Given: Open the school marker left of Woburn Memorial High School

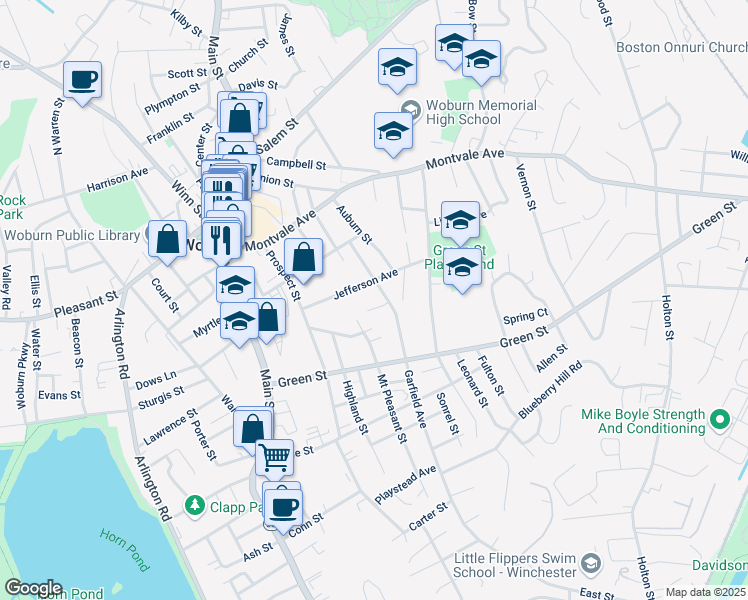Looking at the screenshot, I should [x=394, y=132].
